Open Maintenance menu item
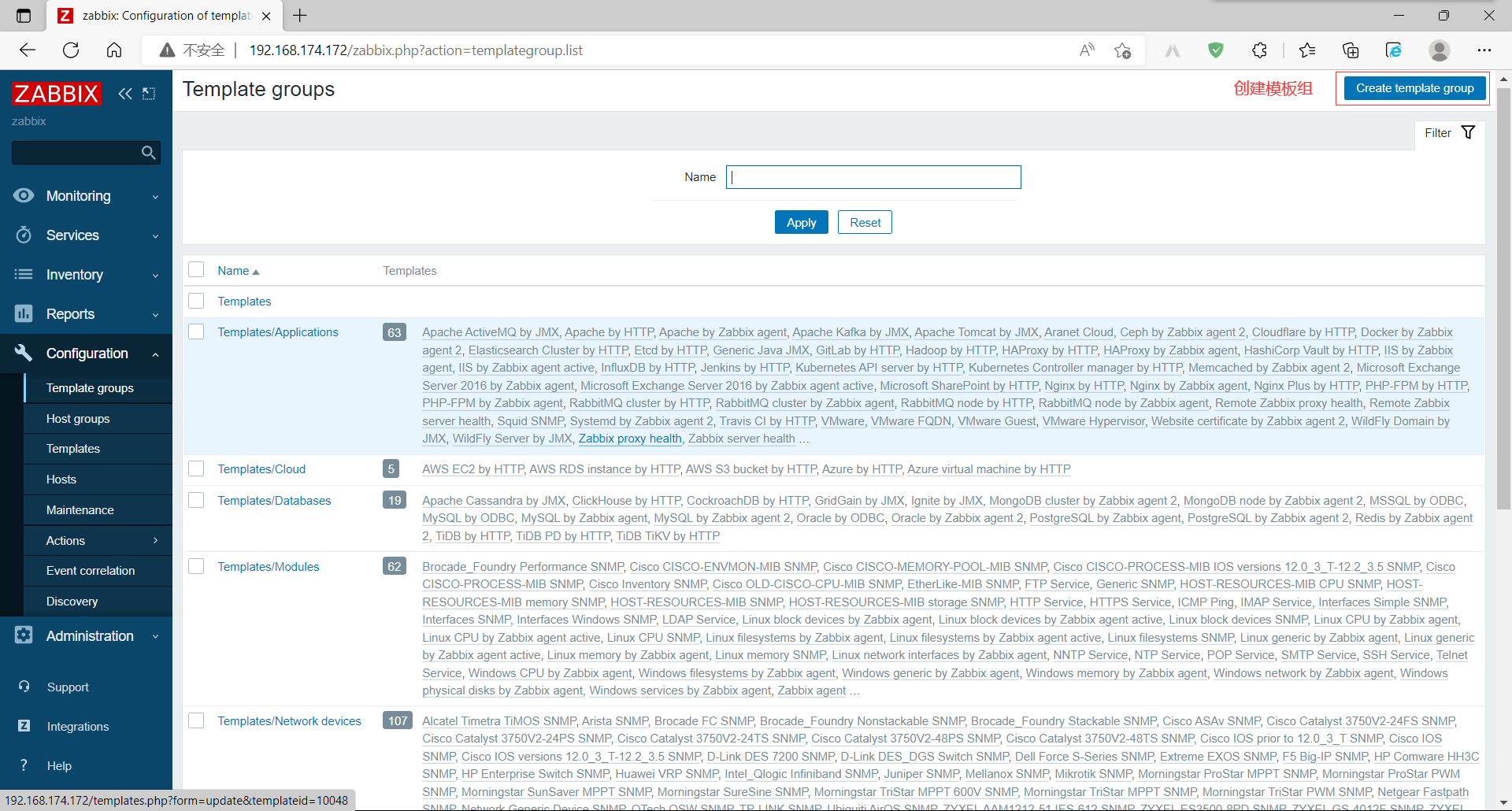 click(98, 509)
